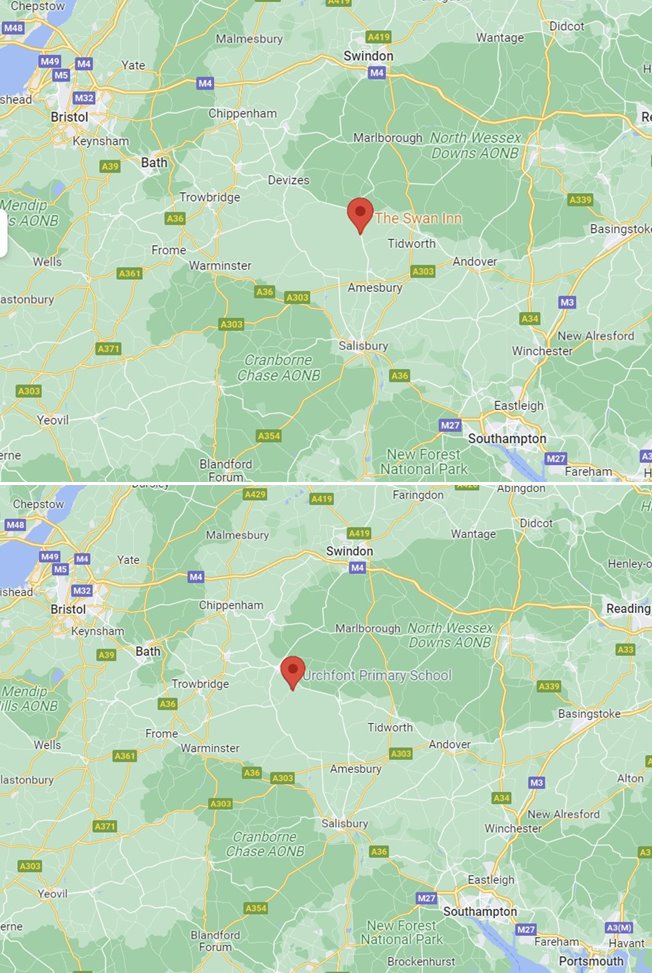
Task: Open the Urchfont Primary School label
Action: 377,675
